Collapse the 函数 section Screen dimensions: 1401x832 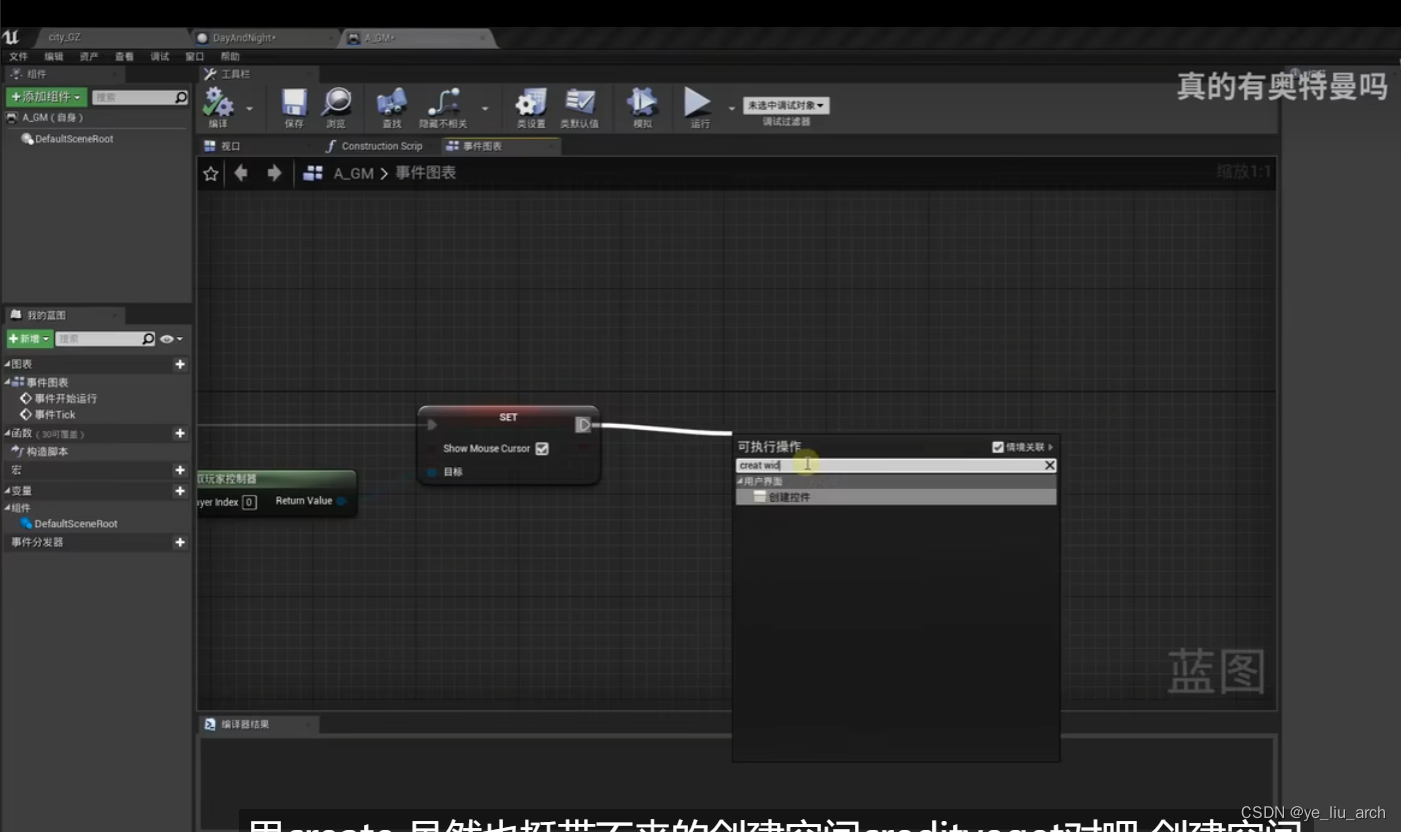click(8, 433)
